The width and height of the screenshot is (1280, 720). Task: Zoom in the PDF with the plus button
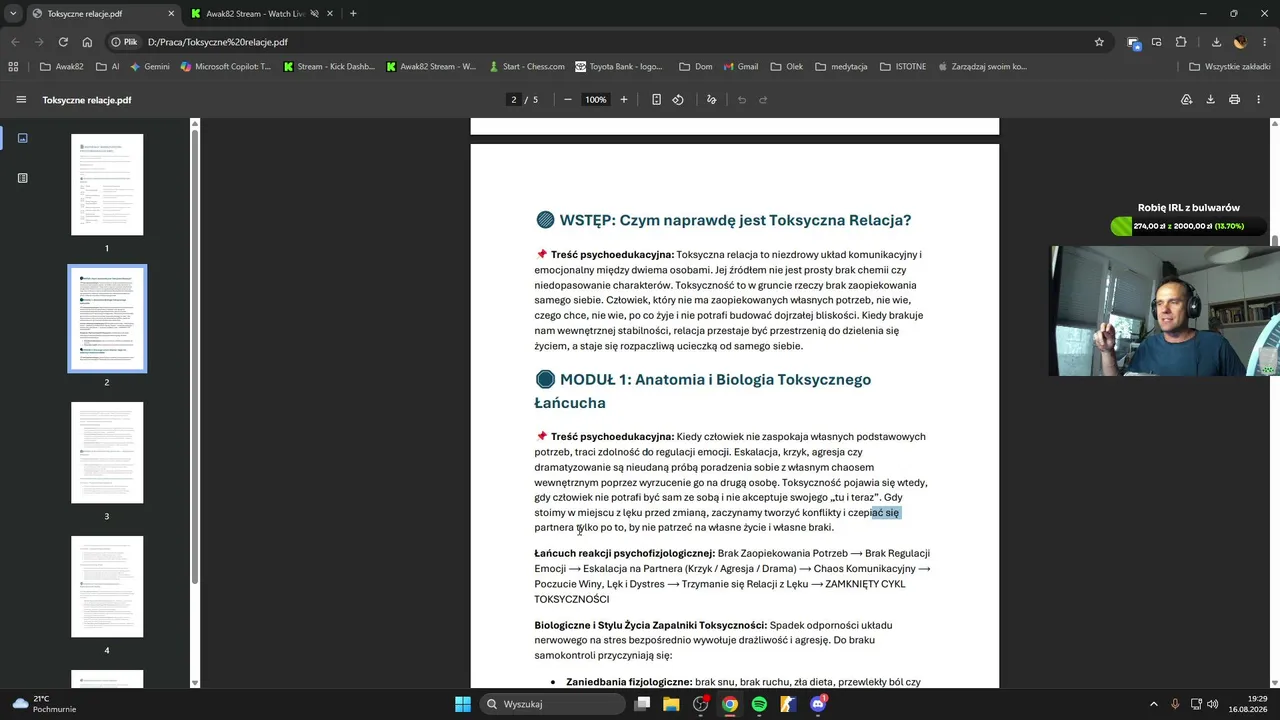(x=624, y=100)
